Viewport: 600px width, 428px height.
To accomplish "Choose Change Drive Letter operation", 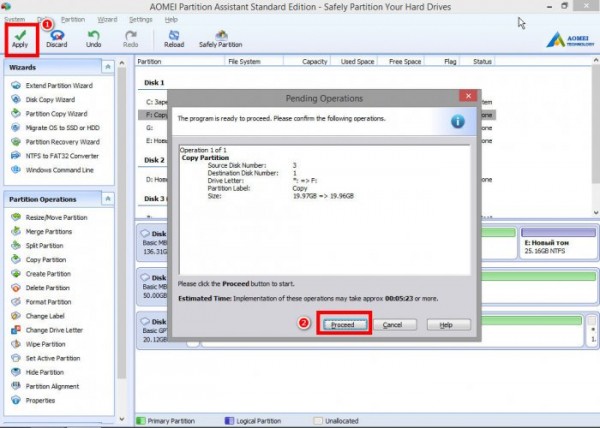I will (x=47, y=330).
